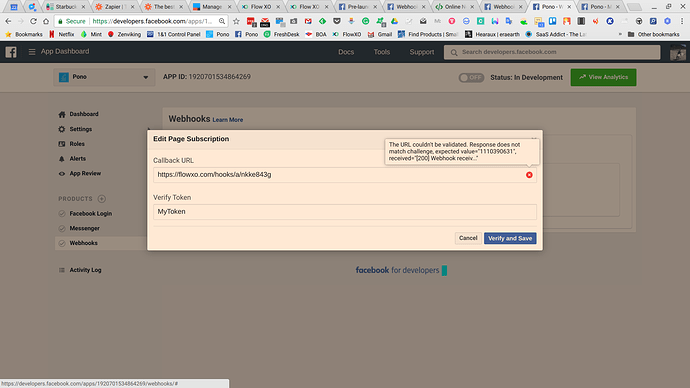The height and width of the screenshot is (388, 690).
Task: Click the checkmark next to Messenger product
Action: coord(62,228)
